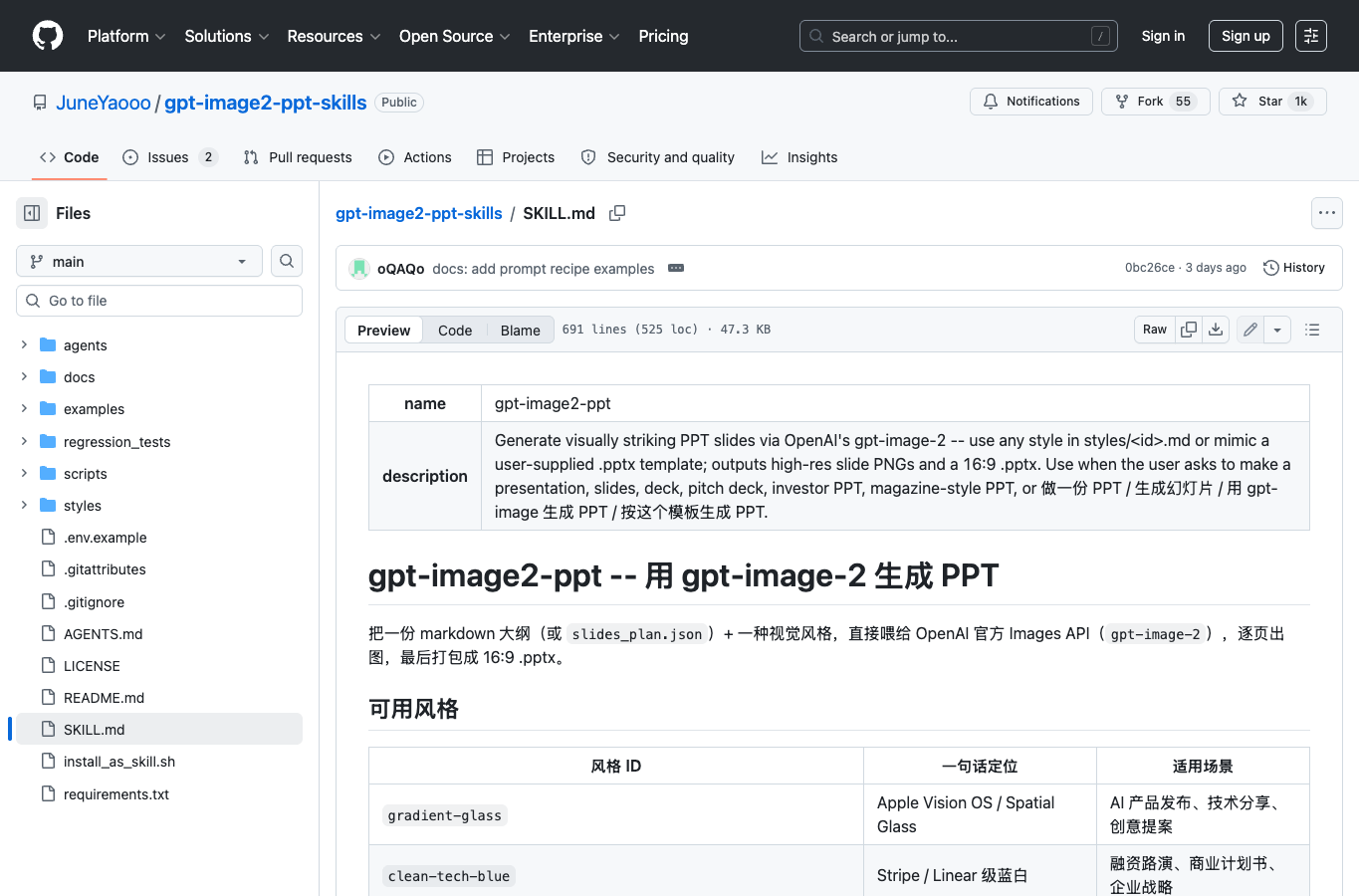
Task: Open the docs folder
Action: pyautogui.click(x=80, y=377)
